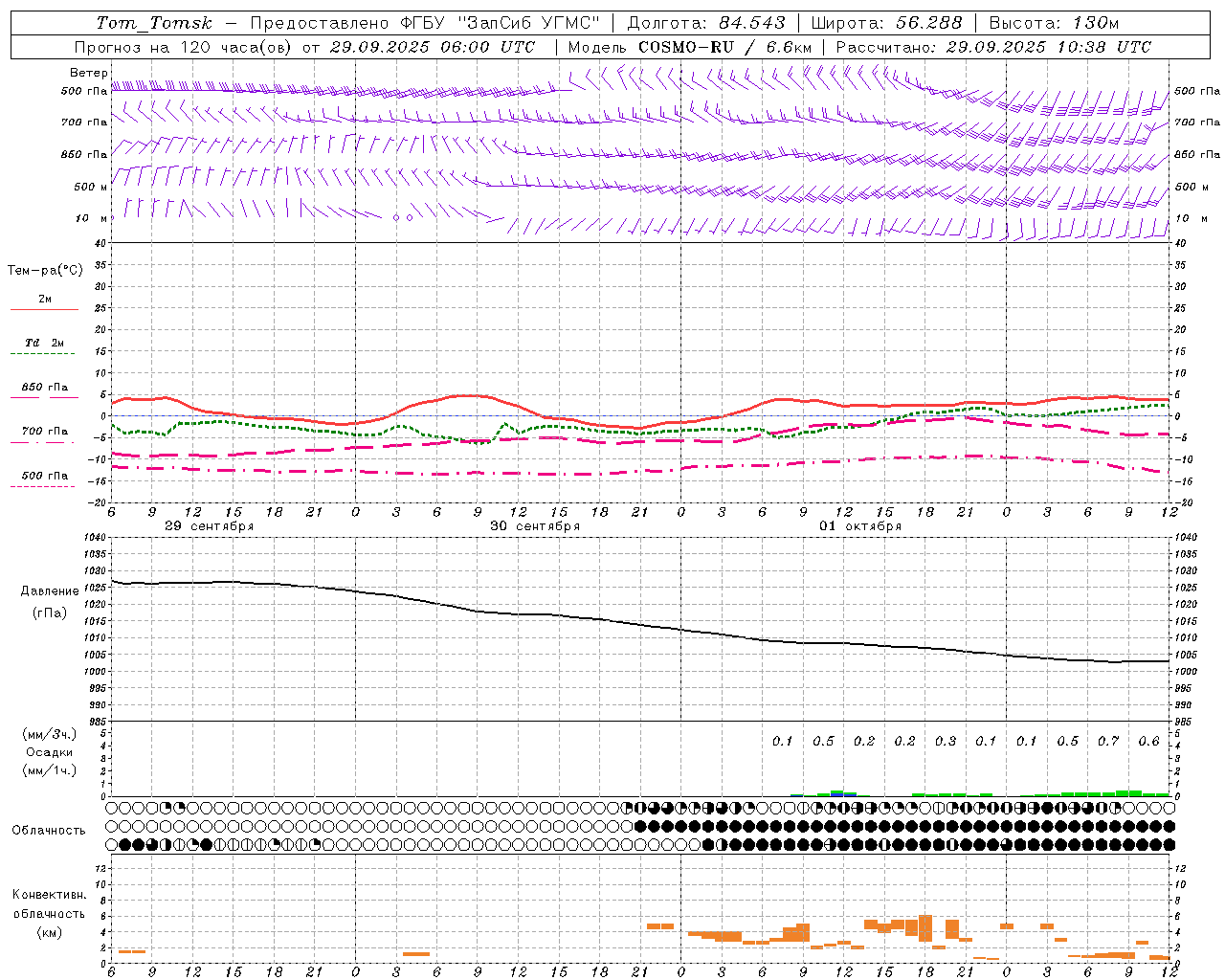Click the "(мм/3ч.)" precipitation unit label
This screenshot has width=1225, height=980.
click(x=50, y=734)
